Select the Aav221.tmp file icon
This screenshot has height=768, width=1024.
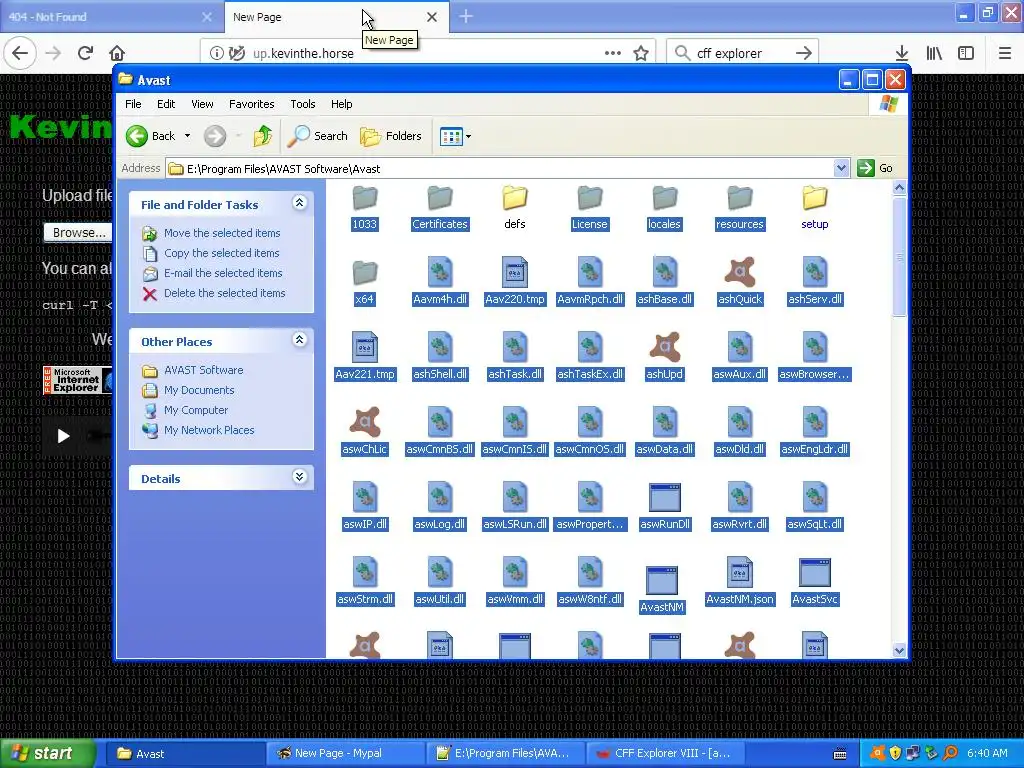click(364, 347)
